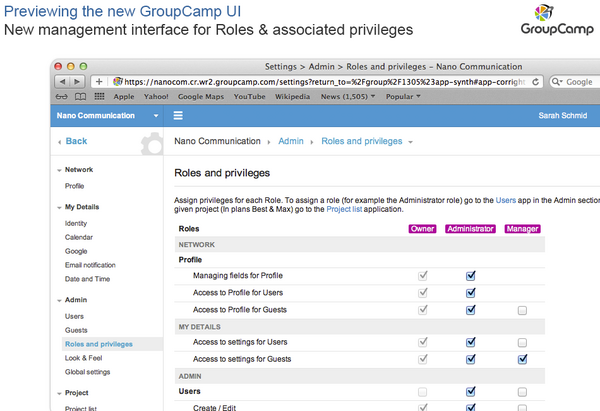Follow the Users link in description text
This screenshot has height=411, width=600.
click(x=505, y=200)
